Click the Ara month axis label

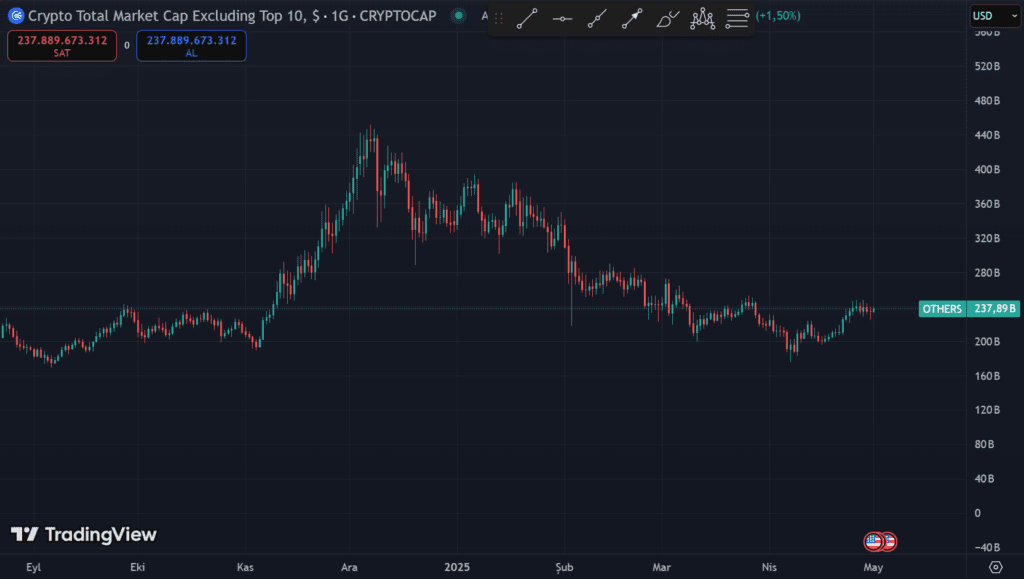point(349,567)
